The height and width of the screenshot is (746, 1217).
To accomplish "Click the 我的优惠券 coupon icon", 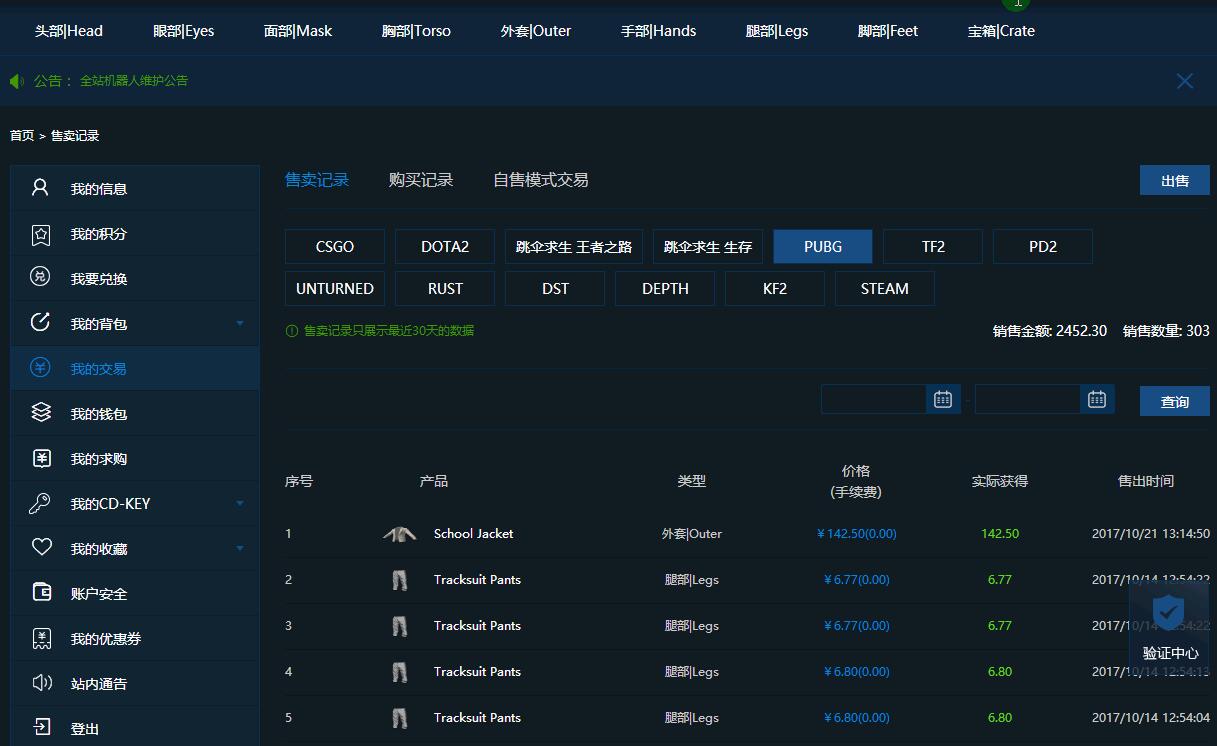I will (x=41, y=638).
